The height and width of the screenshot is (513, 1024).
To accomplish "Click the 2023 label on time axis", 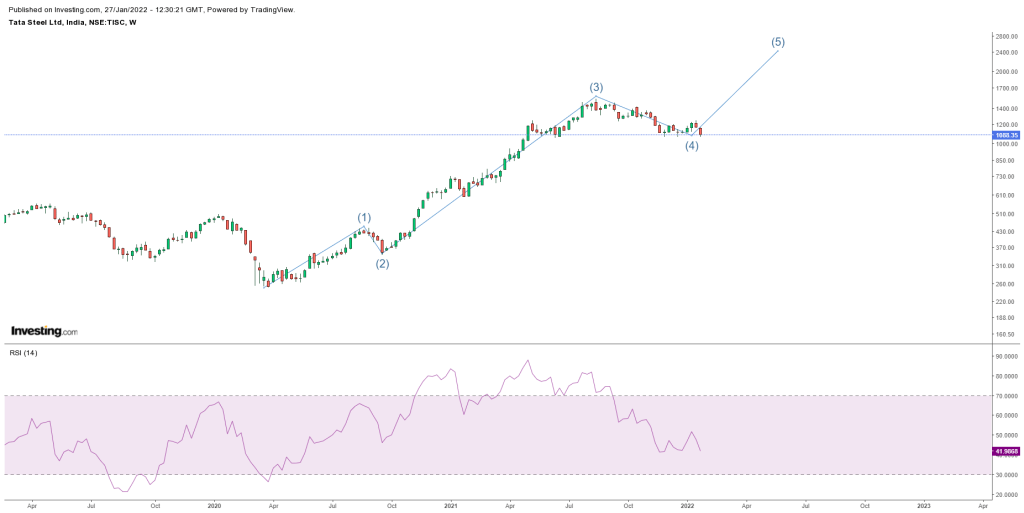I will 923,507.
